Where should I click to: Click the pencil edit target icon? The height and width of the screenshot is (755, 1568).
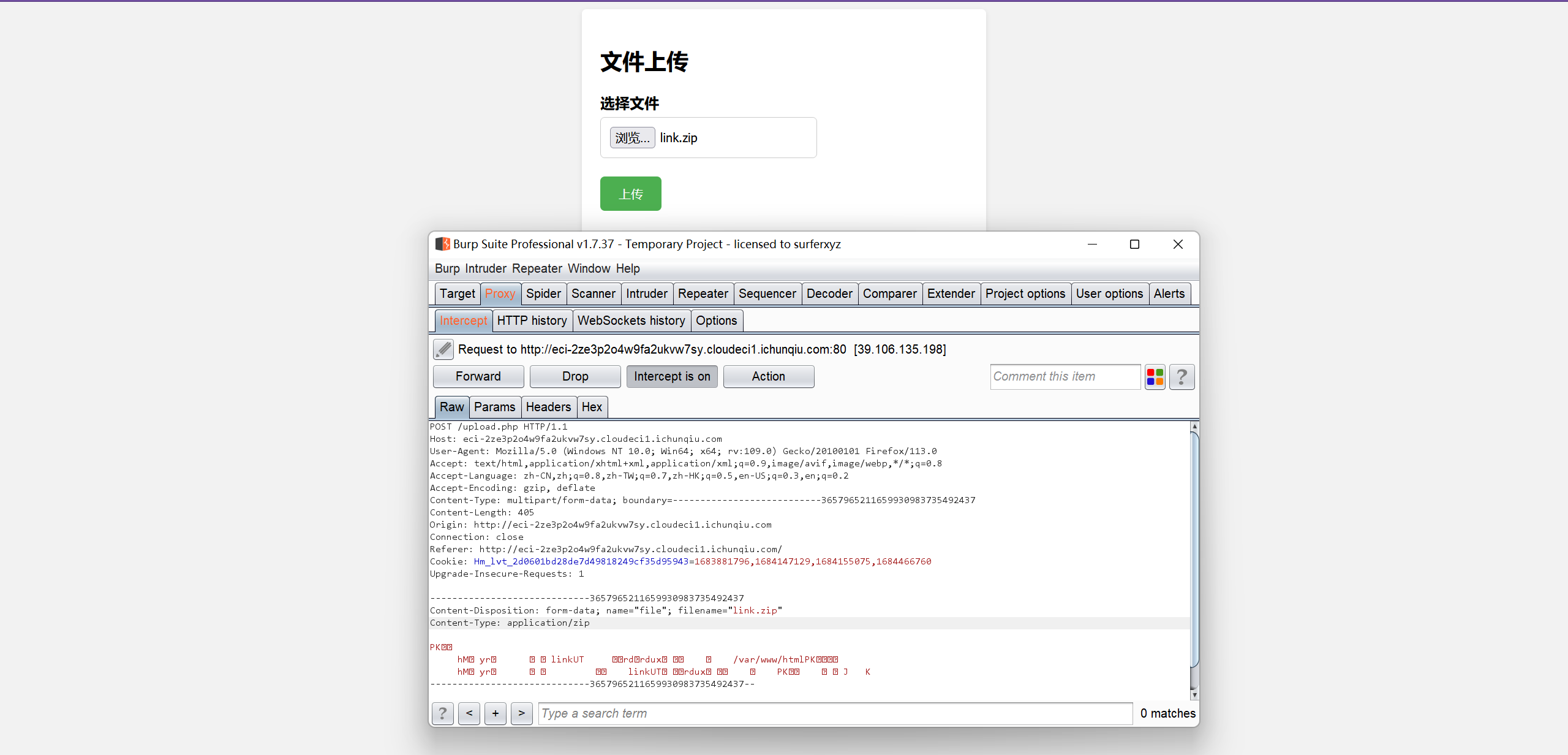pyautogui.click(x=443, y=349)
